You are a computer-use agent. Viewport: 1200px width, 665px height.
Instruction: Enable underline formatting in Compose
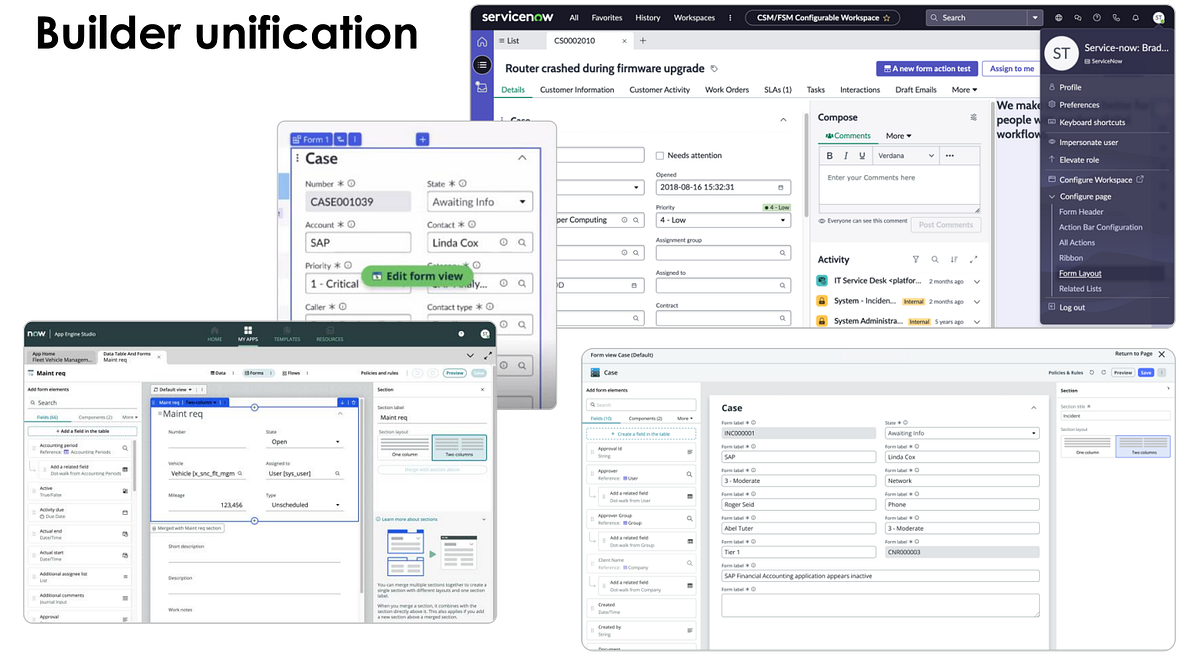coord(860,155)
